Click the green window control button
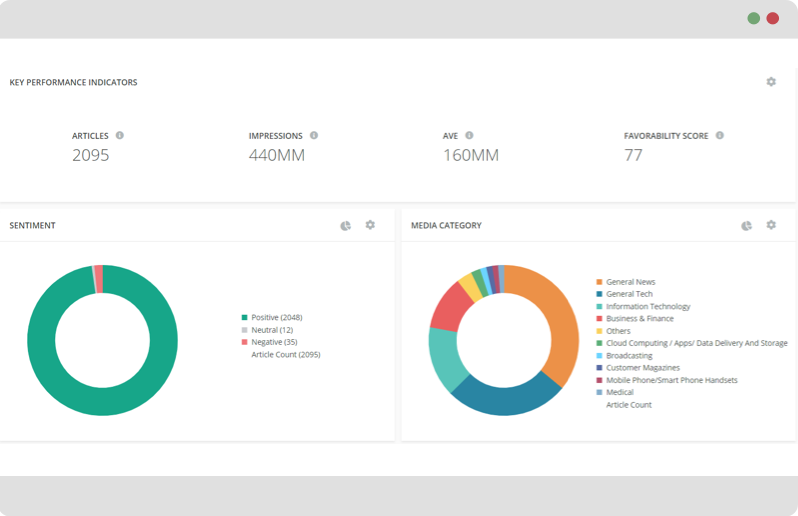The width and height of the screenshot is (798, 516). [753, 18]
